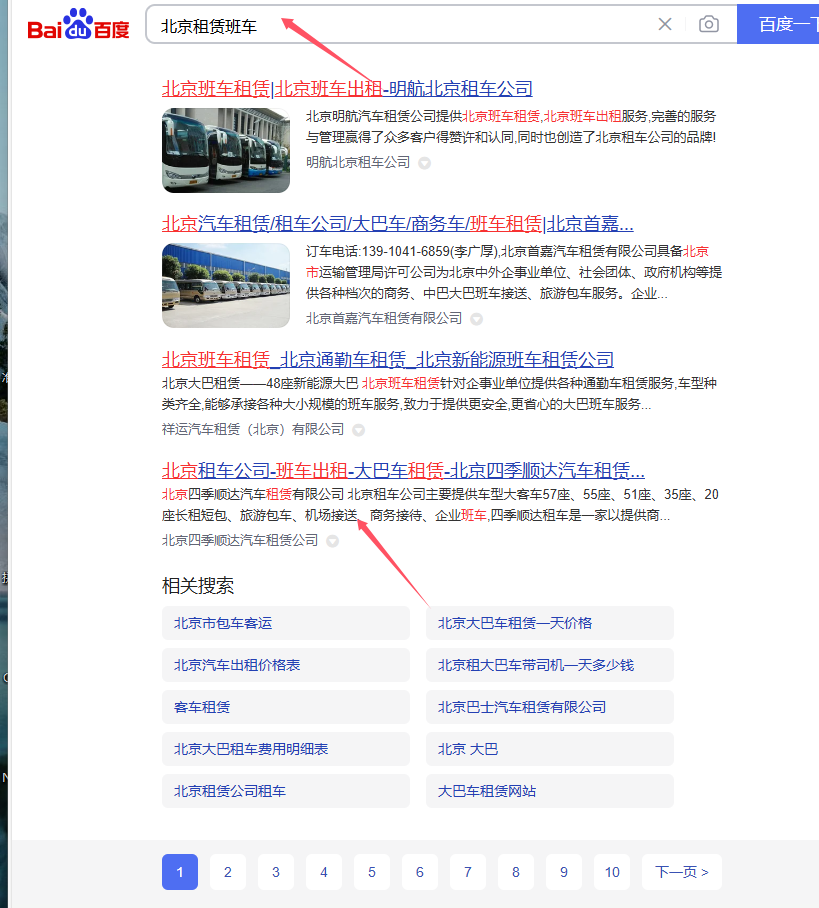This screenshot has height=908, width=819.
Task: Open image search via the camera icon
Action: (708, 24)
